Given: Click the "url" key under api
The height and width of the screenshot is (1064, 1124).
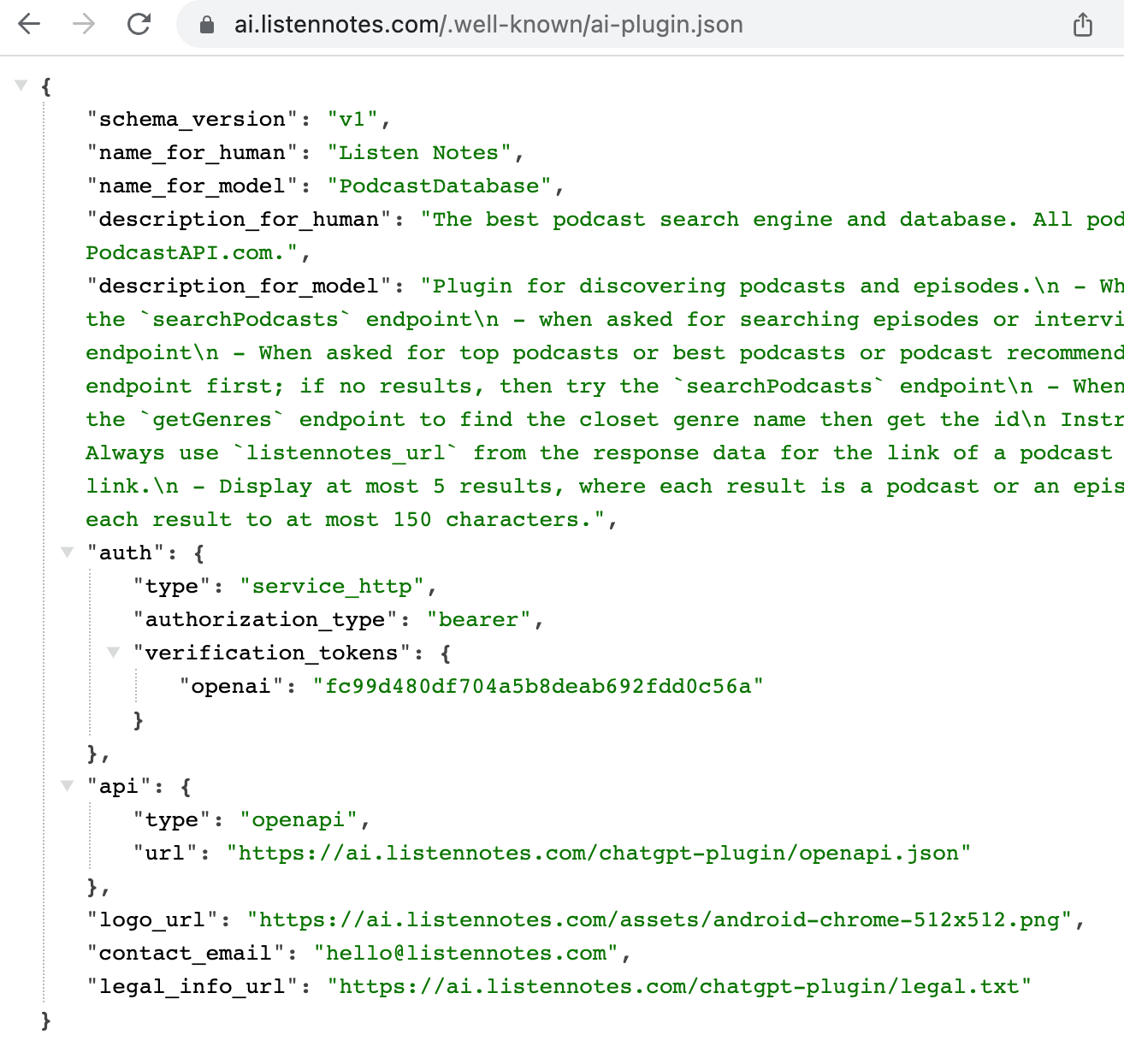Looking at the screenshot, I should (x=165, y=853).
